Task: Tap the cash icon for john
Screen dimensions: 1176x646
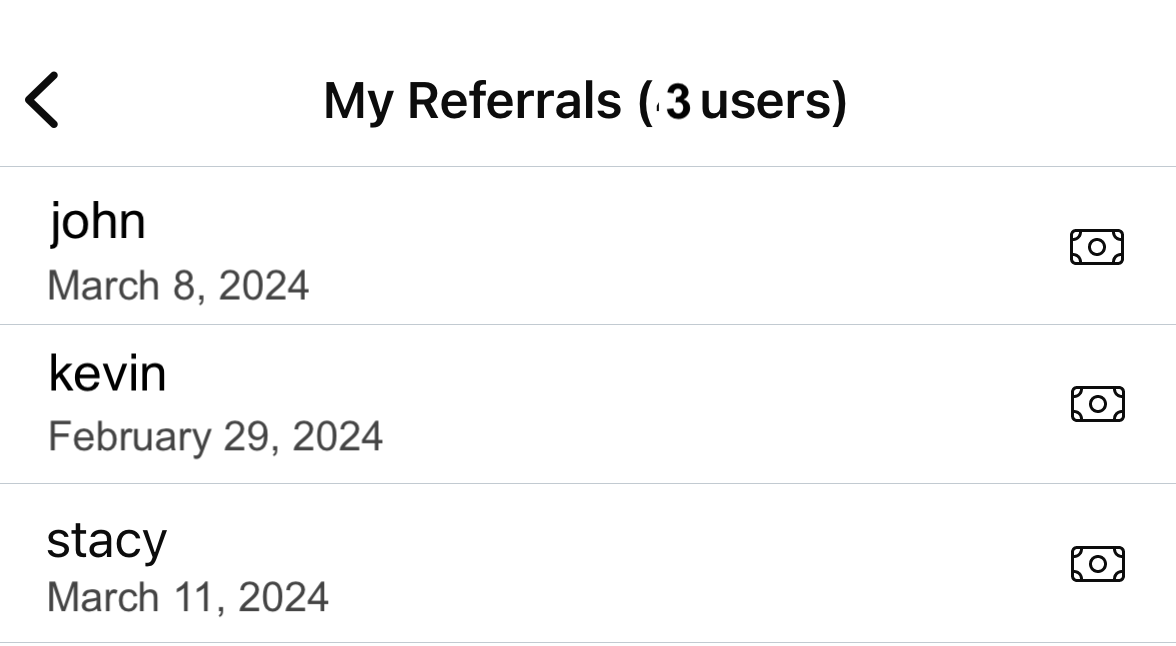Action: coord(1097,246)
